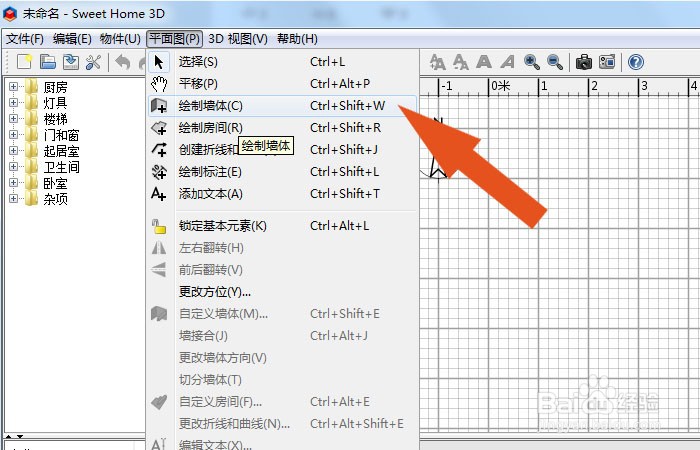Open preferences via the tools icon

click(x=93, y=62)
